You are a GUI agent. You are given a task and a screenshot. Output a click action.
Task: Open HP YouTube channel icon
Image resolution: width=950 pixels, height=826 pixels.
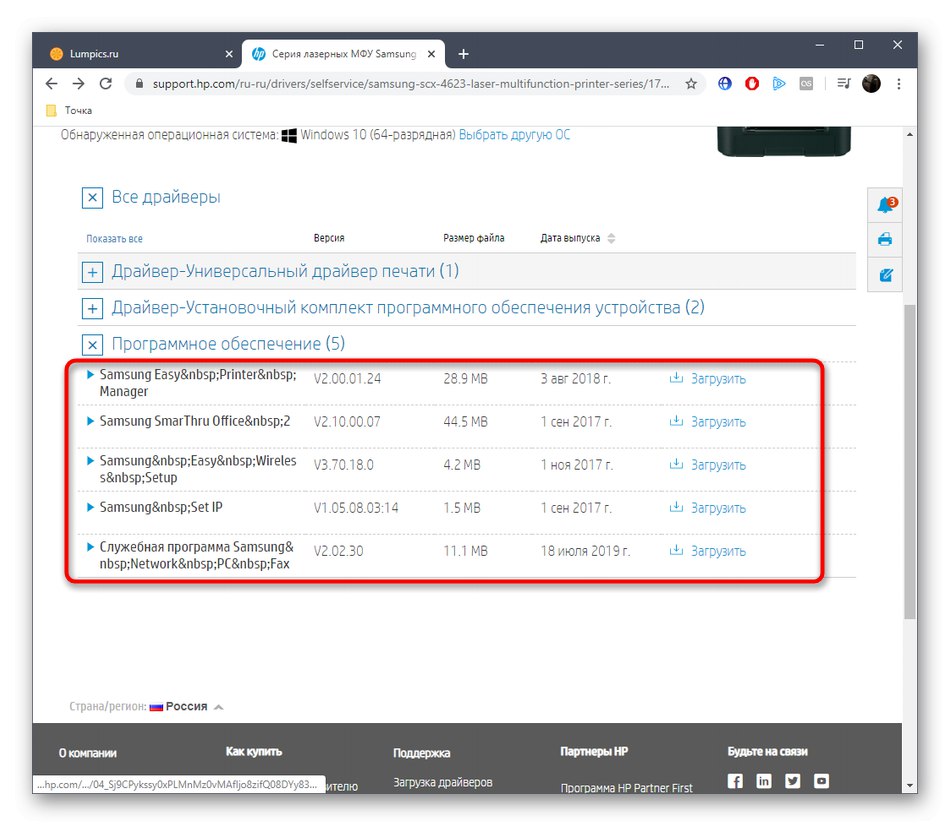click(x=822, y=781)
